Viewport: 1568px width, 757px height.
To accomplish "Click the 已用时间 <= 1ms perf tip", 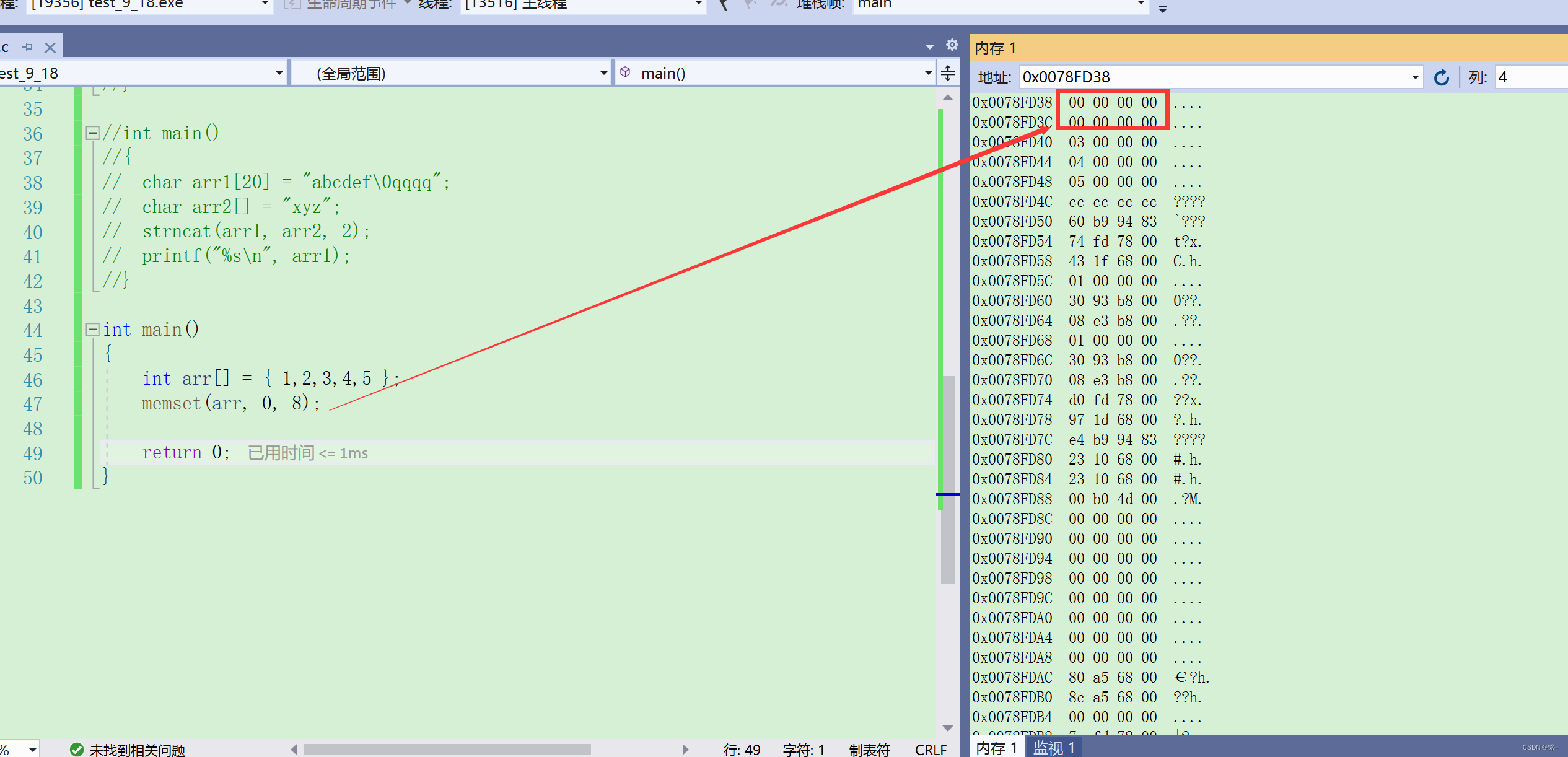I will click(x=308, y=453).
